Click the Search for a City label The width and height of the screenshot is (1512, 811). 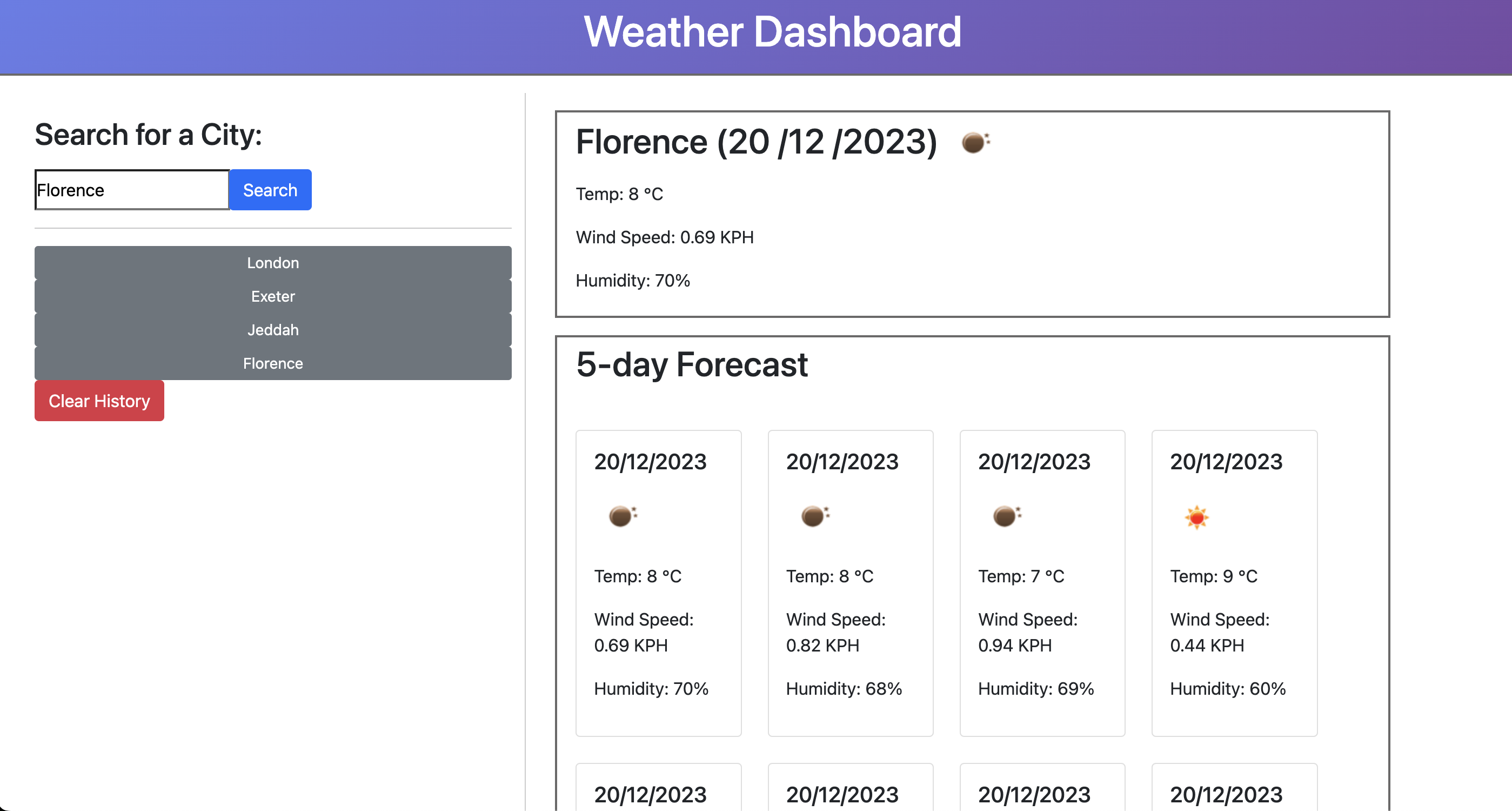(149, 135)
